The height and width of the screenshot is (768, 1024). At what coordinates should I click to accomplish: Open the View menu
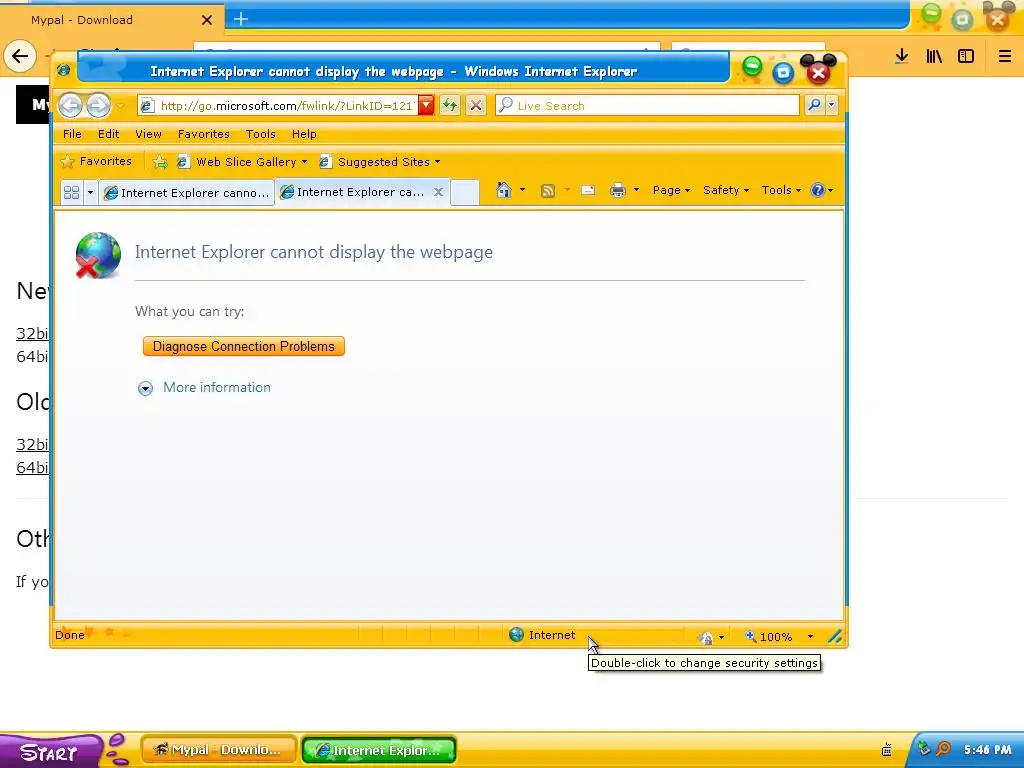pos(148,134)
